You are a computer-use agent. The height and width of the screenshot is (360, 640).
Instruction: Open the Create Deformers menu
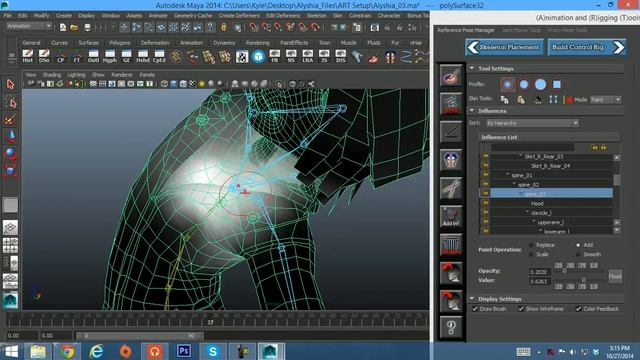coord(239,16)
